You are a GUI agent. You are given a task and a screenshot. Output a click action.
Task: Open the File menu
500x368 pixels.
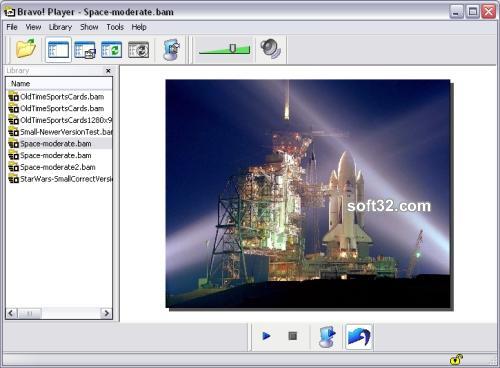(x=12, y=27)
